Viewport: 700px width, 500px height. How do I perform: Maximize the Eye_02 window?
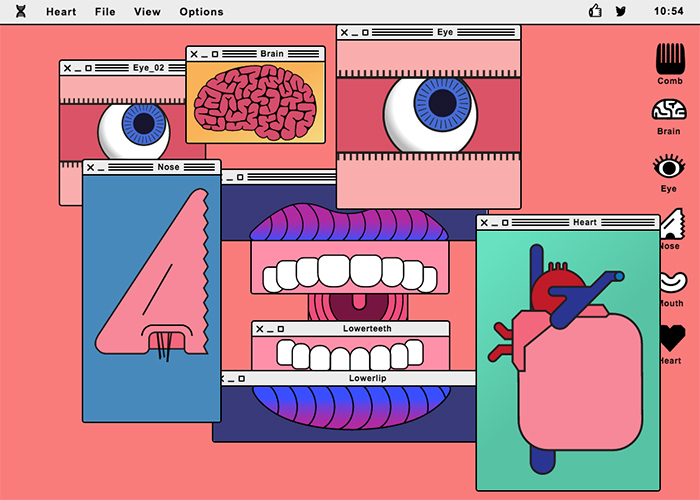coord(89,68)
